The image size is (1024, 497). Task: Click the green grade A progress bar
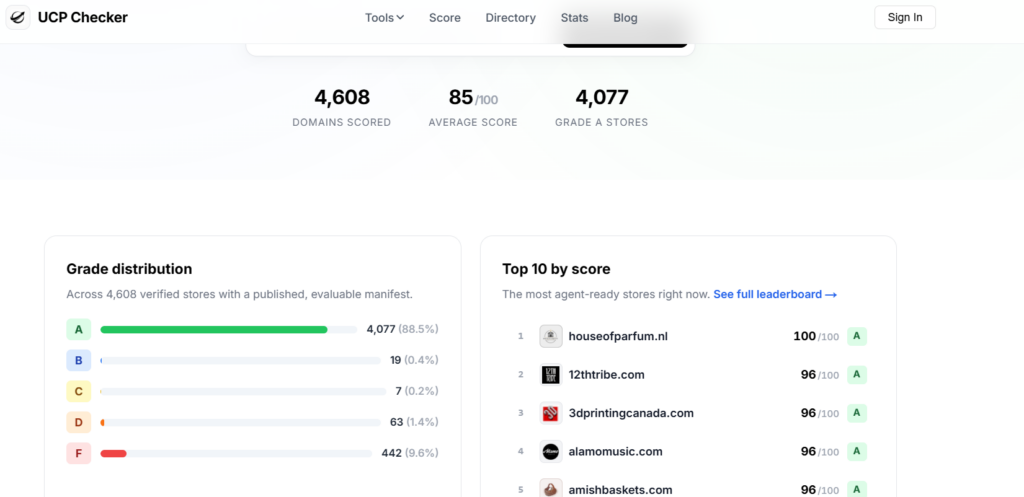214,330
